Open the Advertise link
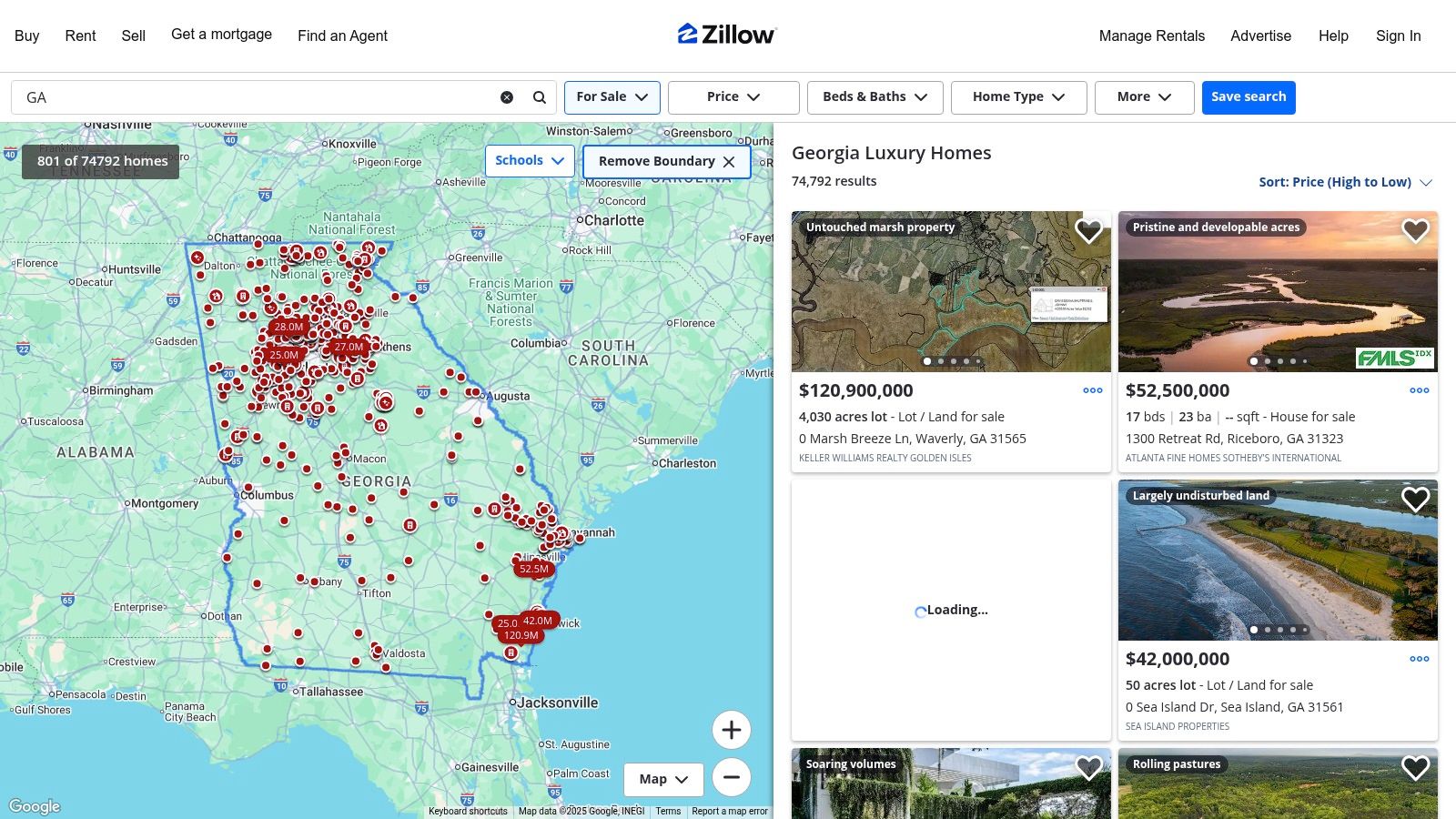 (x=1260, y=35)
